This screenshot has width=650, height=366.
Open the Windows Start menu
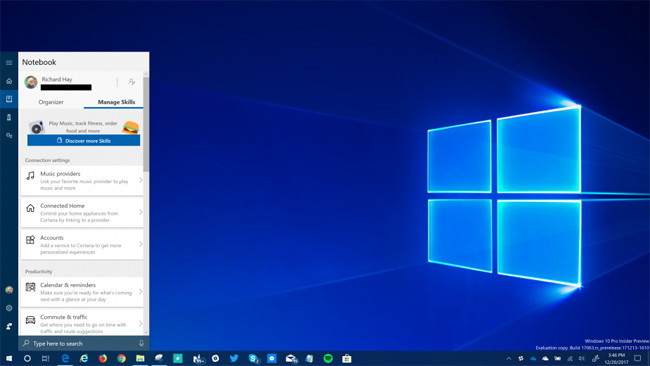point(9,358)
